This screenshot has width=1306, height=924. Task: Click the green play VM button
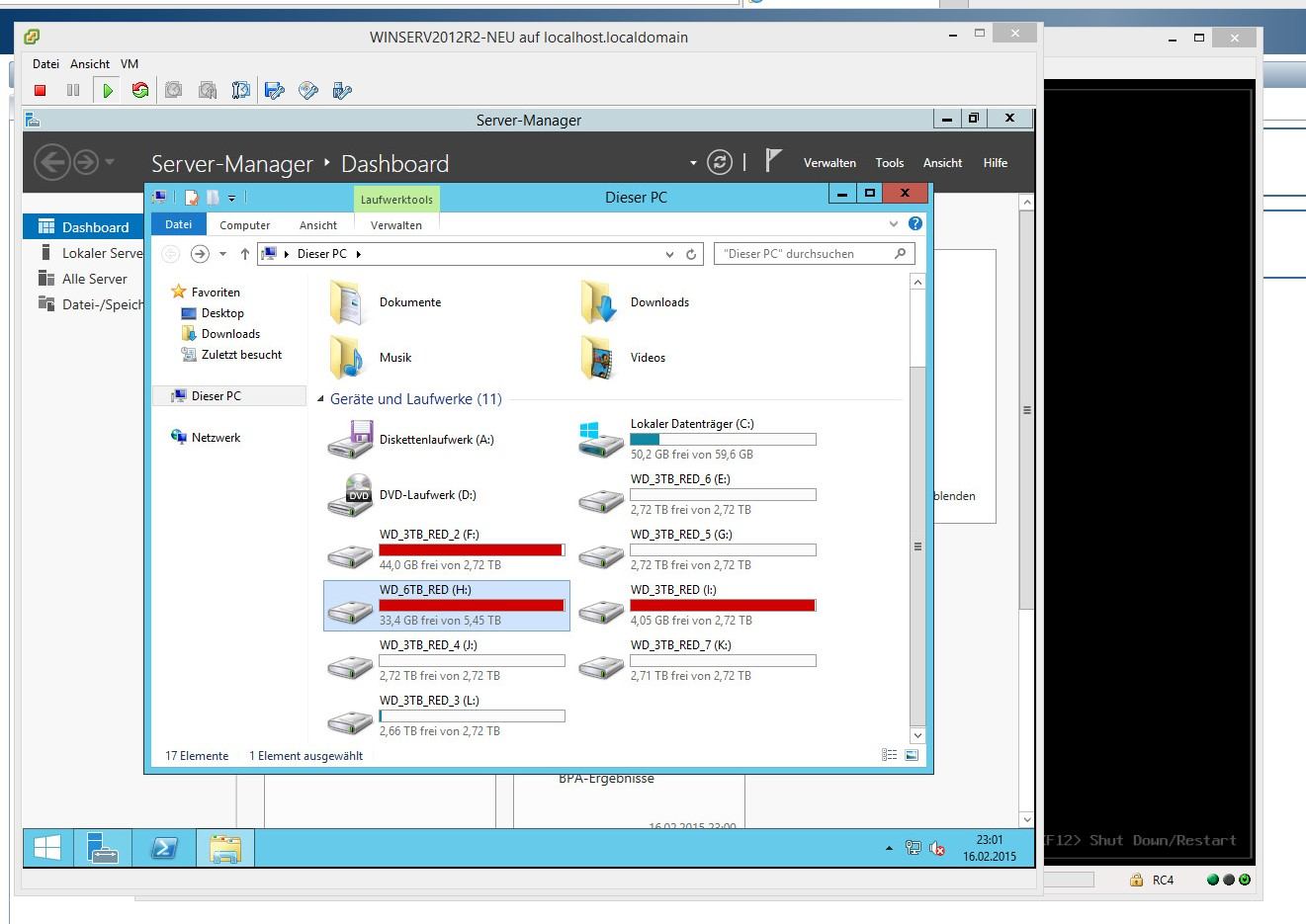108,91
